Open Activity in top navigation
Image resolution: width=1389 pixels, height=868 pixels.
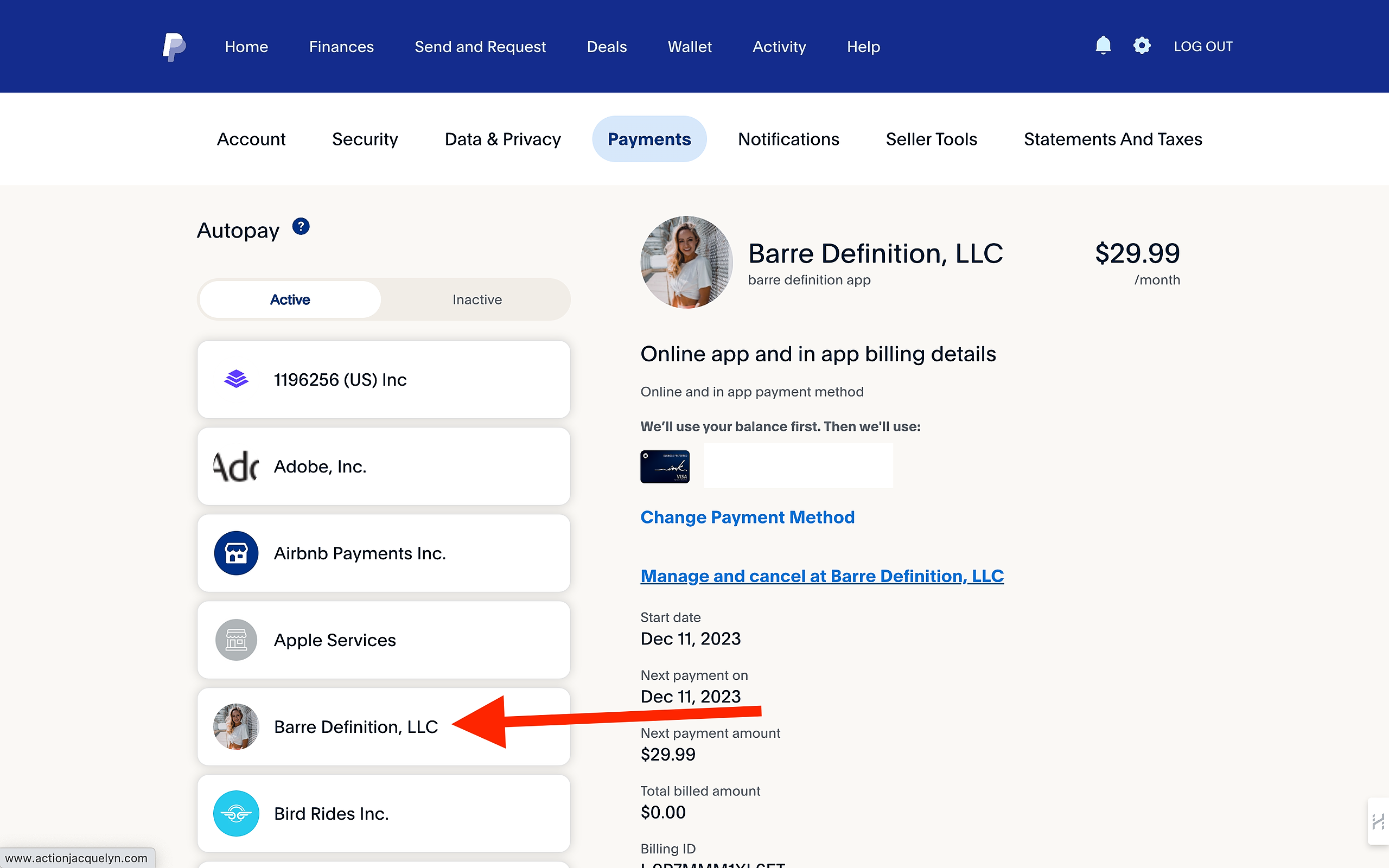tap(779, 47)
